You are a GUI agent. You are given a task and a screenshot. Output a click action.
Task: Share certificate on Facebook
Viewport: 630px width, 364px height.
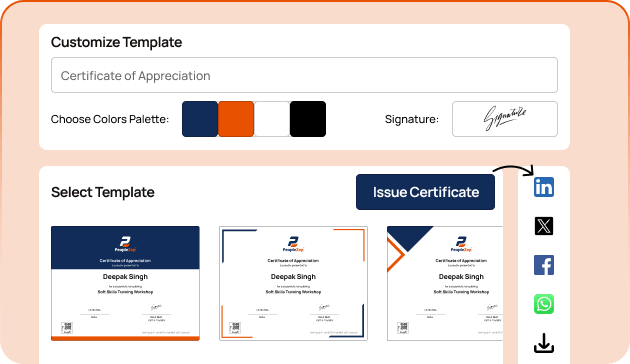pos(544,265)
